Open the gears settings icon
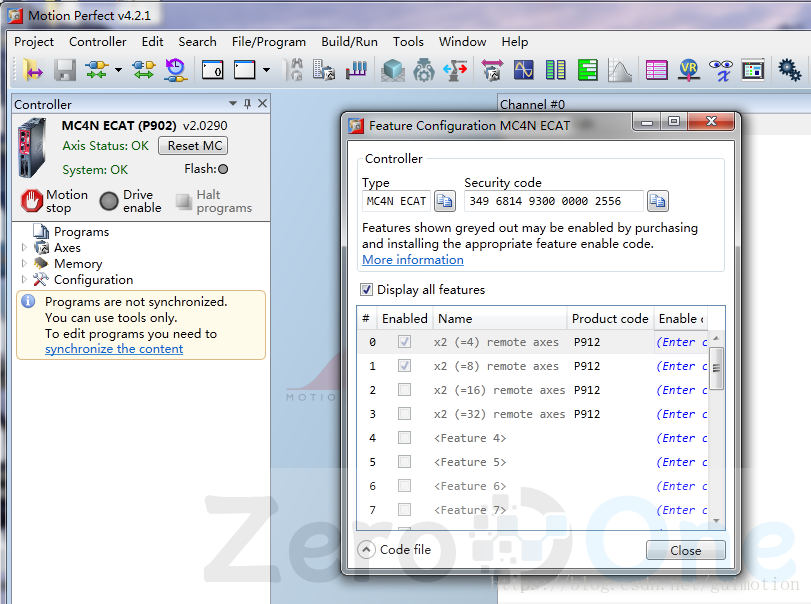811x604 pixels. tap(790, 70)
